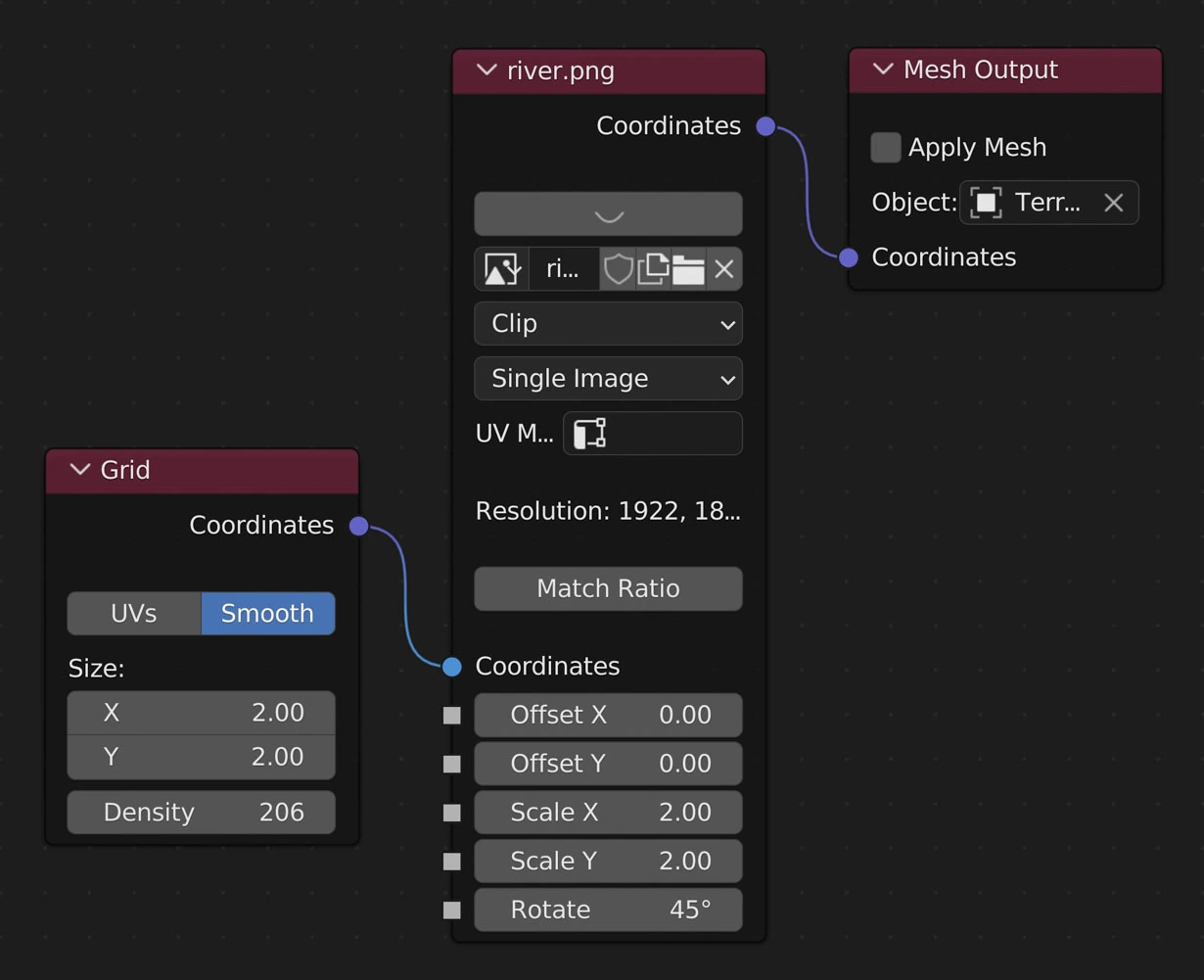1204x980 pixels.
Task: Click the Rotate 45° value slider
Action: (608, 910)
